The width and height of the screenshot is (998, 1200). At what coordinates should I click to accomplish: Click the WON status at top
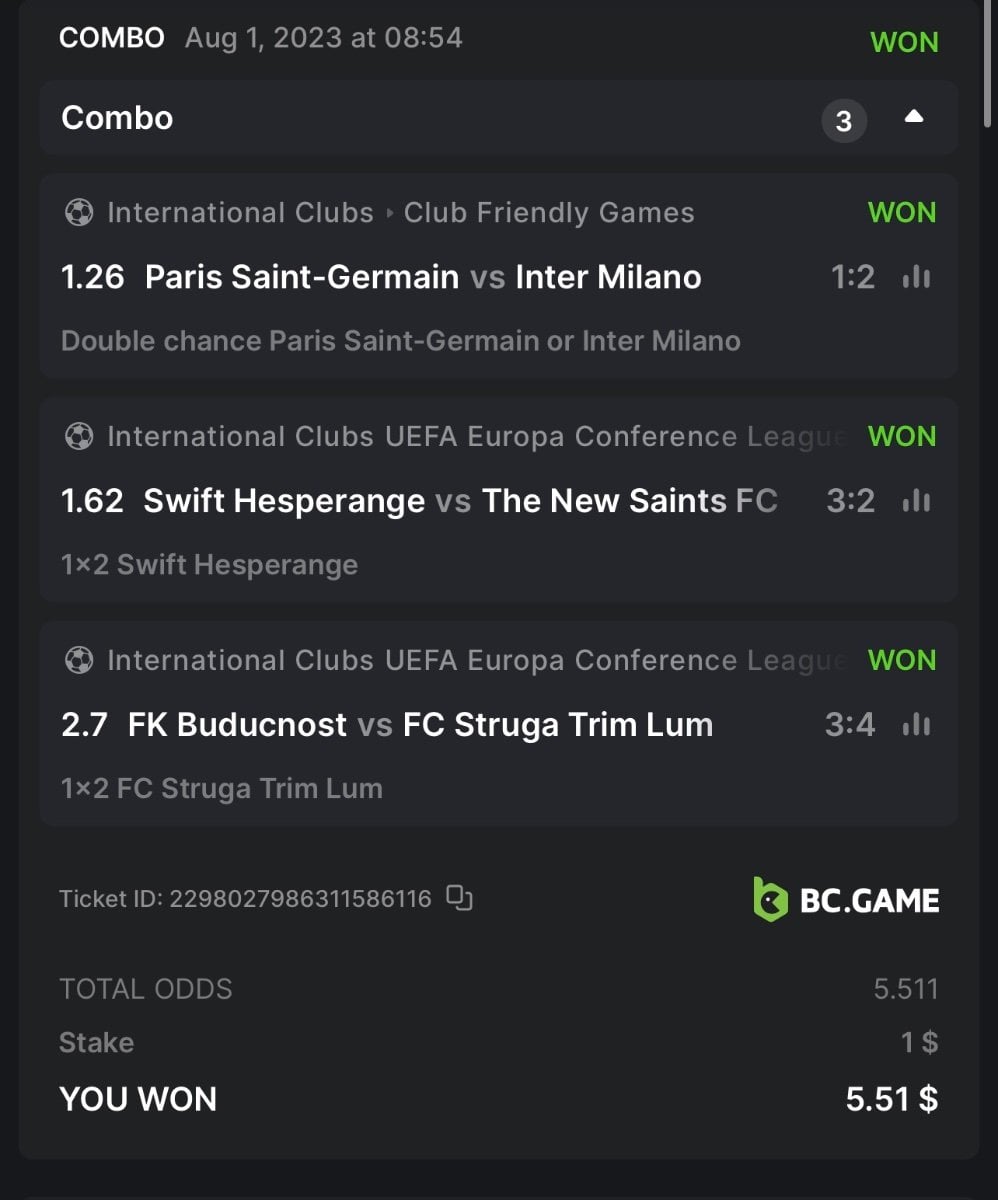click(x=904, y=42)
